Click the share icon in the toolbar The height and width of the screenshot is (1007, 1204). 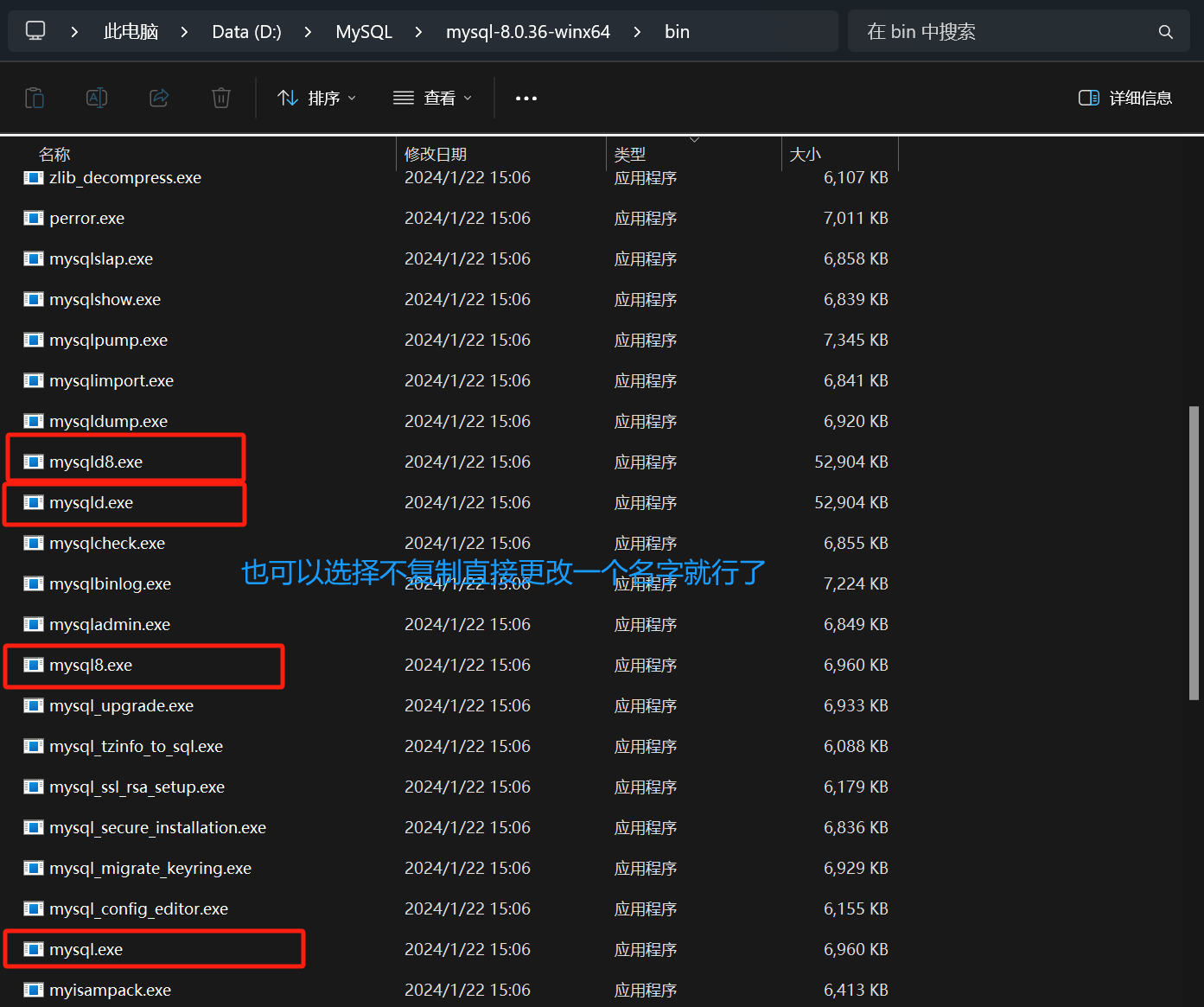click(159, 98)
